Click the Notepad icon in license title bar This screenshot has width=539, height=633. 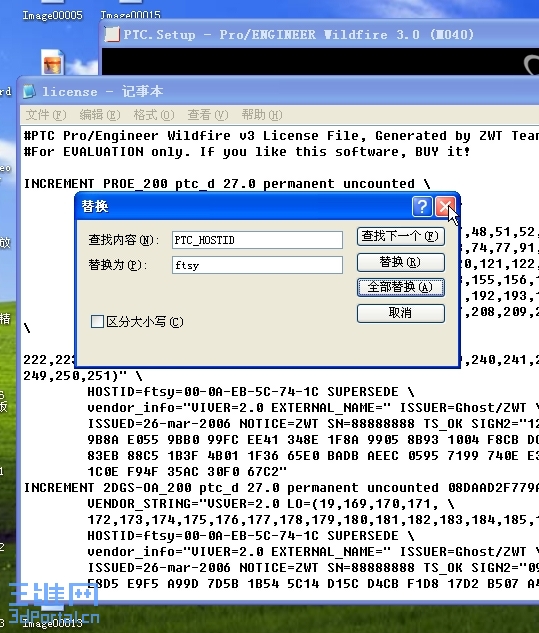29,92
